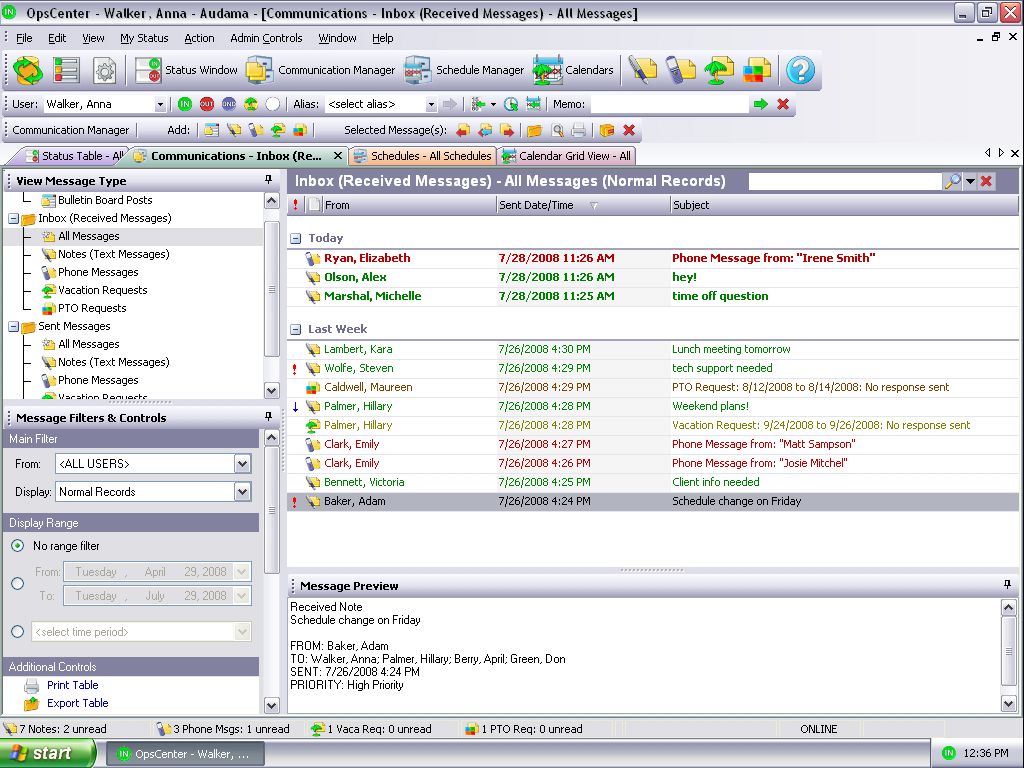Open the Admin Controls menu

266,38
